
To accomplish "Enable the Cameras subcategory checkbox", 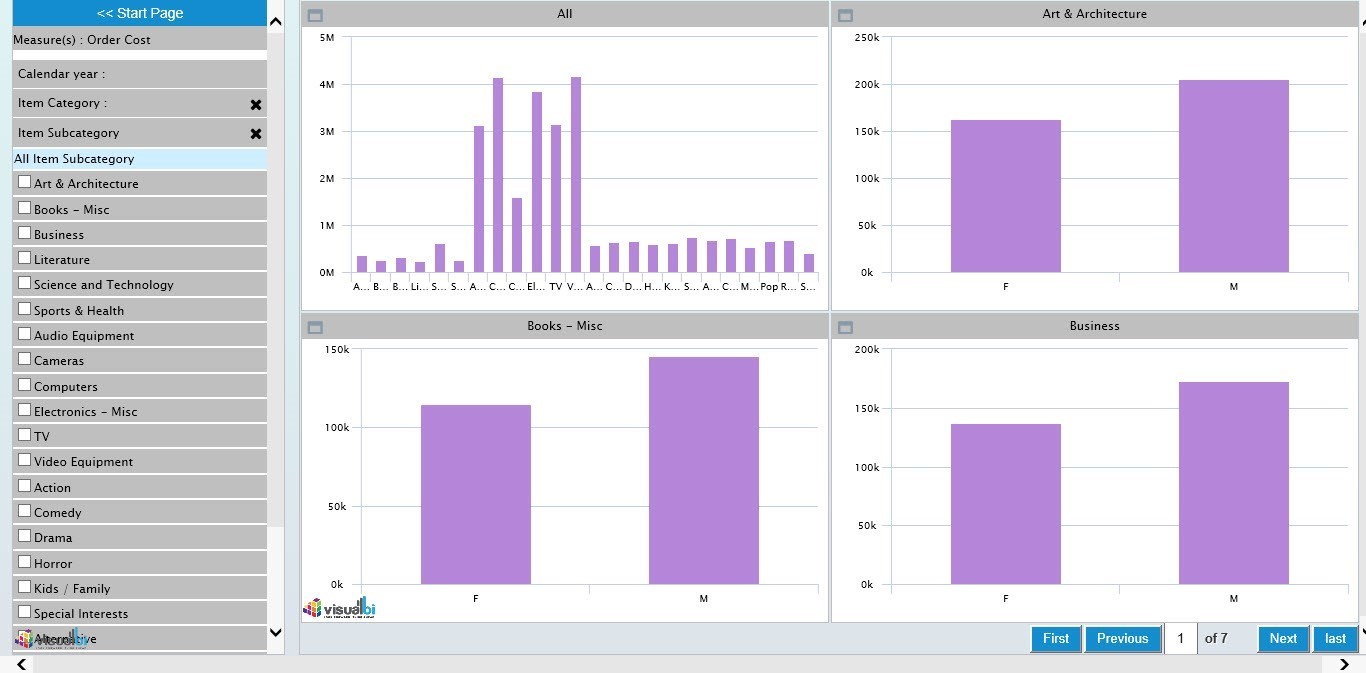I will [x=25, y=359].
